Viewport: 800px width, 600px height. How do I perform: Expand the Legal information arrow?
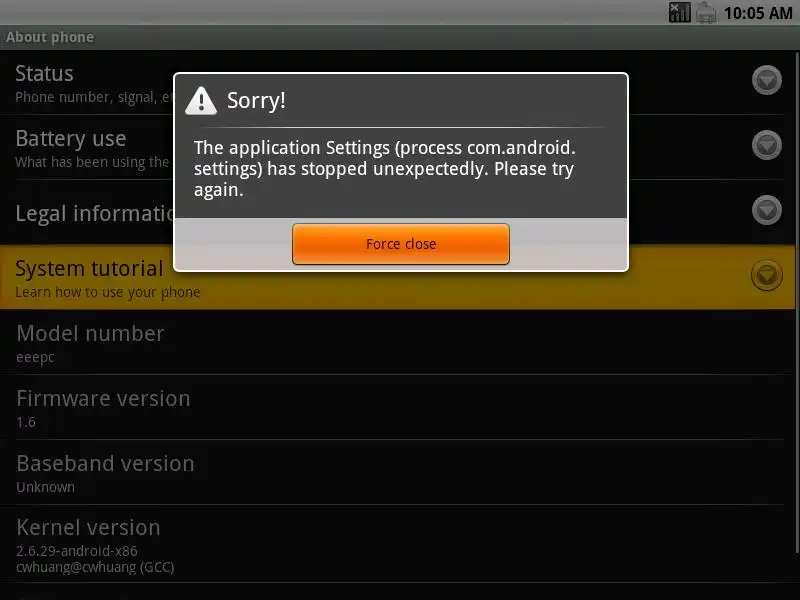[x=766, y=210]
